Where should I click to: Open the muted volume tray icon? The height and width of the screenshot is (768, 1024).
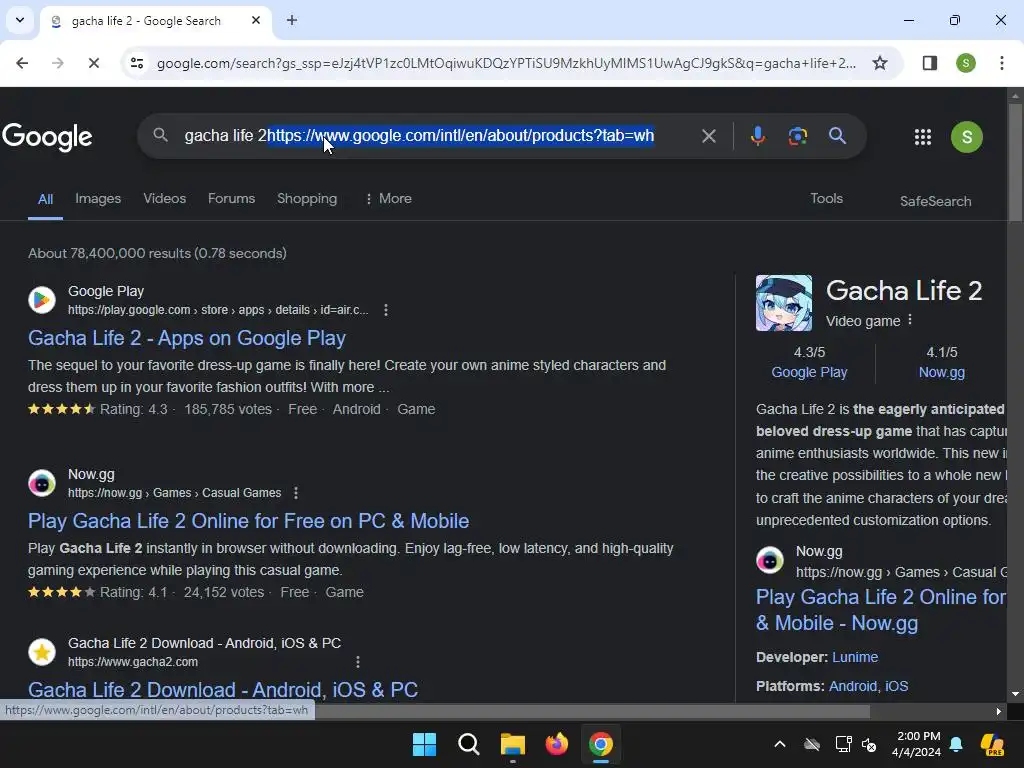pos(869,744)
